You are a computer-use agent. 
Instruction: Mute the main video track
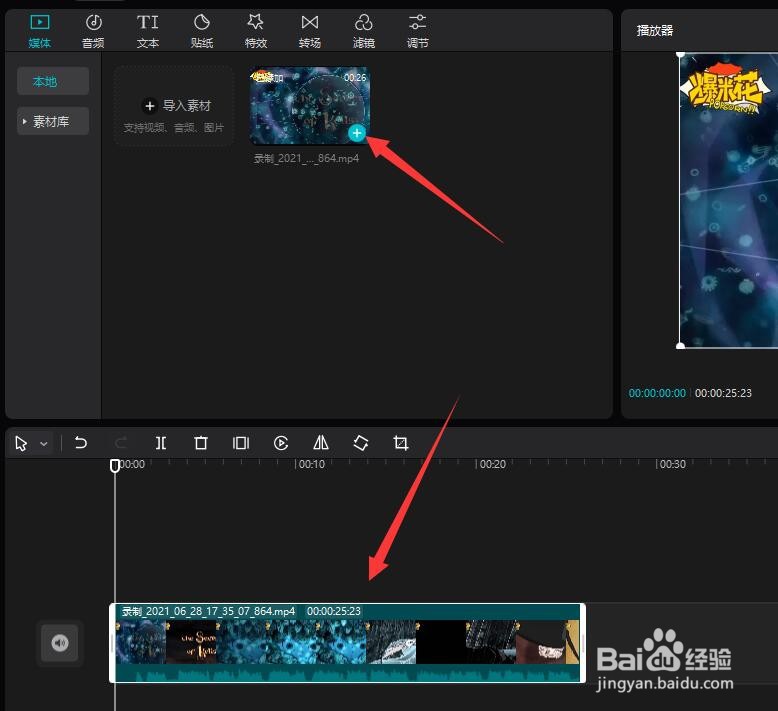60,643
